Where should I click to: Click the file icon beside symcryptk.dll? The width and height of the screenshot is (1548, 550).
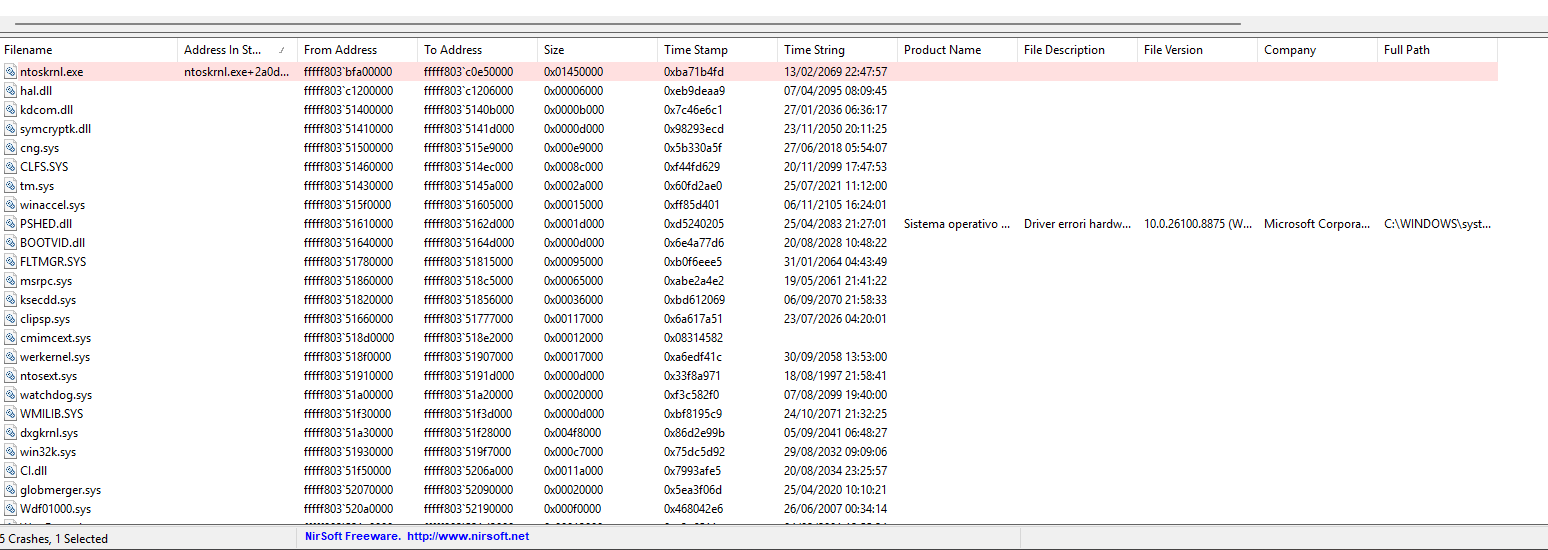coord(10,129)
